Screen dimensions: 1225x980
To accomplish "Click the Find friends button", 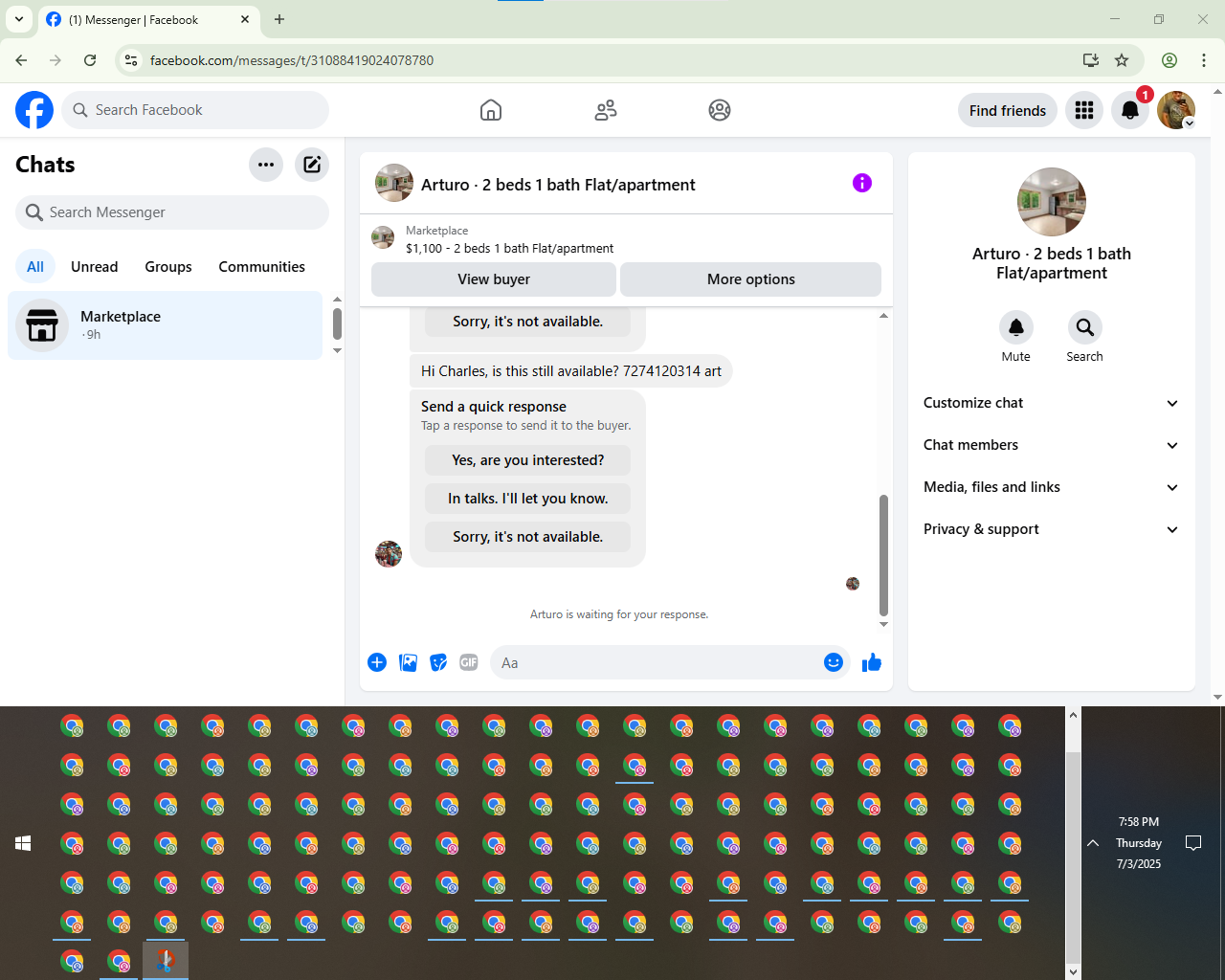I will [1008, 110].
